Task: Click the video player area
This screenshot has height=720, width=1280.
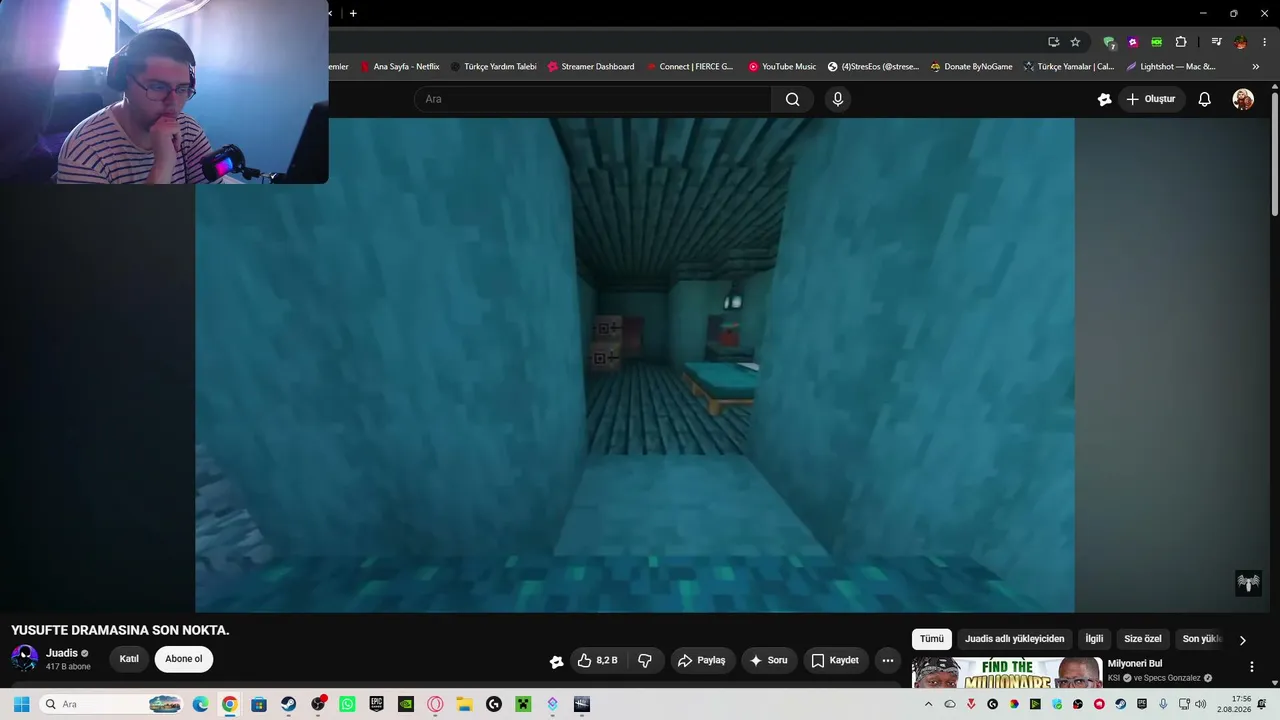Action: [635, 365]
